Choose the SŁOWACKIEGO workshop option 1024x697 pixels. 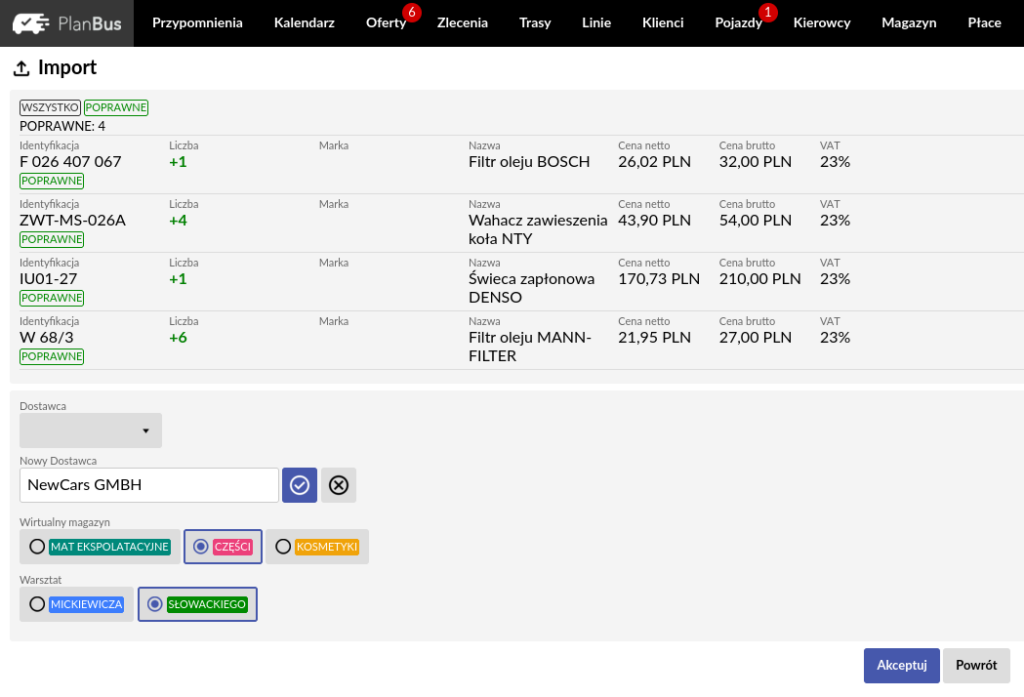[x=155, y=604]
